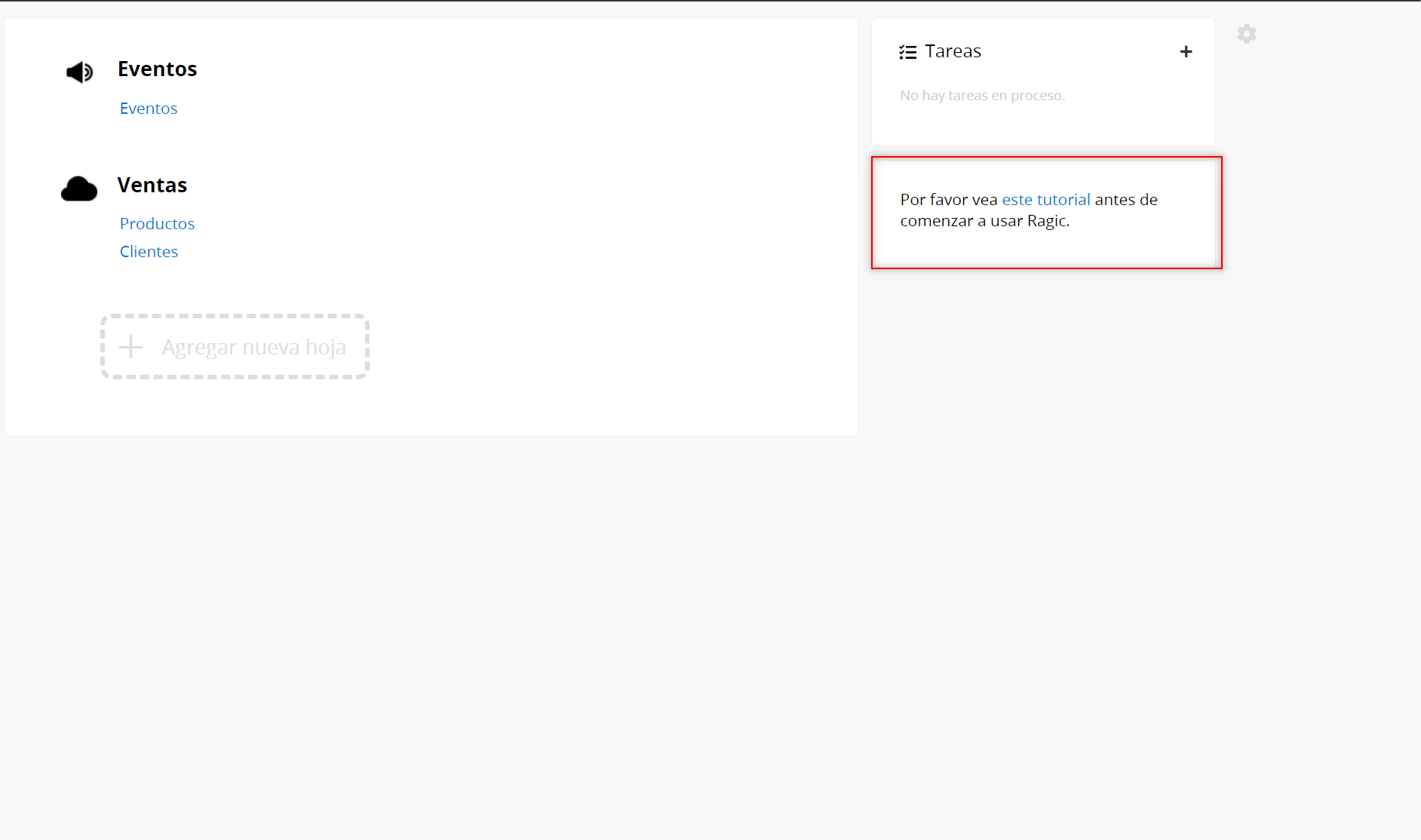Image resolution: width=1421 pixels, height=840 pixels.
Task: Select the Eventos tab heading
Action: tap(157, 69)
